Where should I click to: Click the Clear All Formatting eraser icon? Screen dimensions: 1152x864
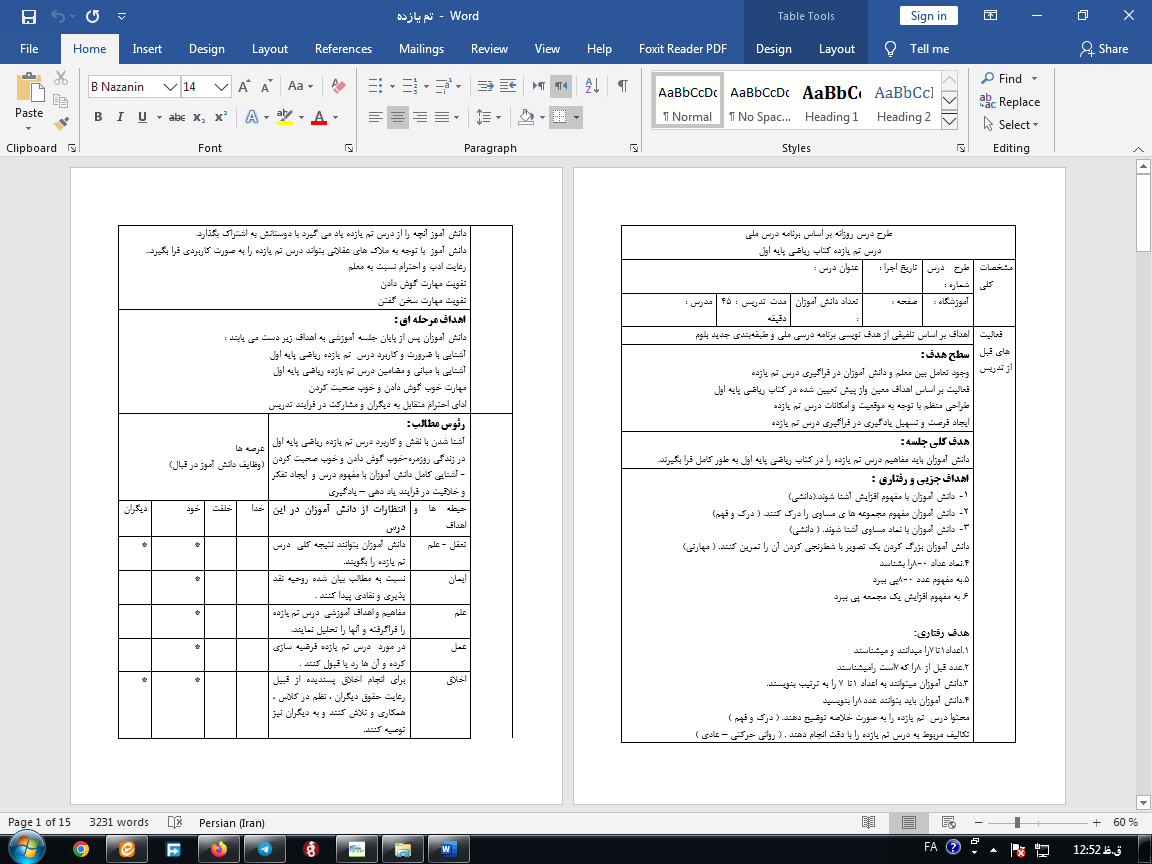point(337,87)
